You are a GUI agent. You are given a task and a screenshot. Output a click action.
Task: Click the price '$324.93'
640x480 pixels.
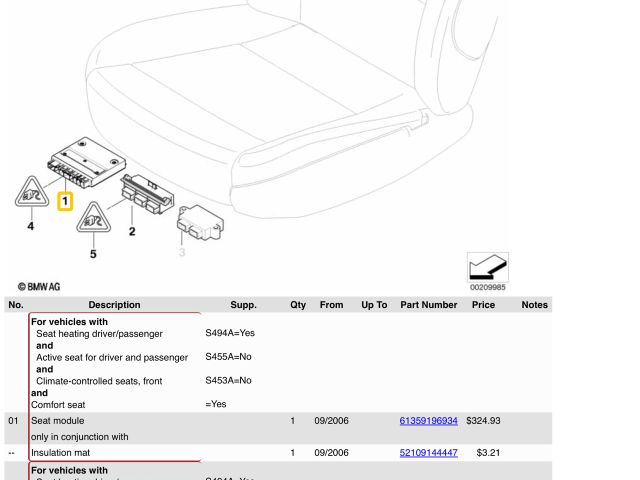pos(483,420)
